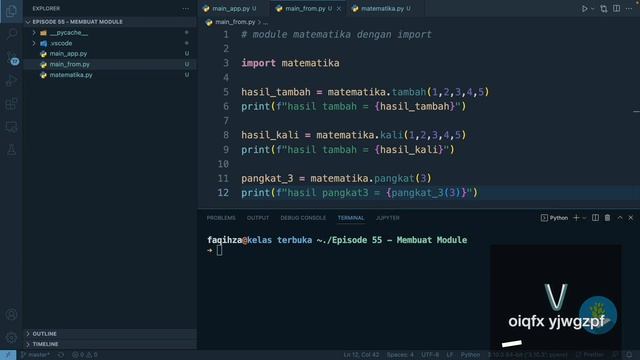Viewport: 640px width, 360px height.
Task: Select the main_from.py editor tab
Action: pos(309,9)
